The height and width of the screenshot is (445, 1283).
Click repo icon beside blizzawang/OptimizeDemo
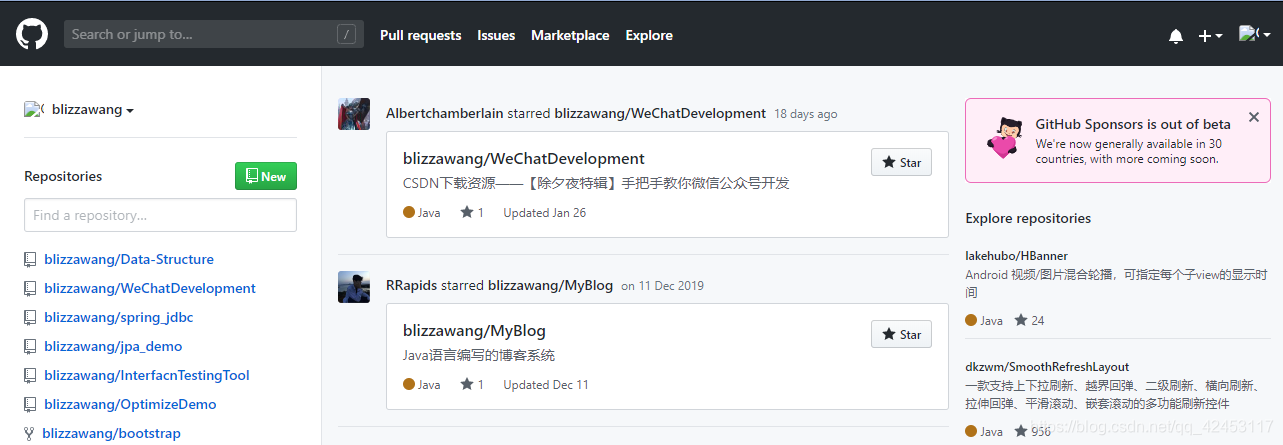(x=30, y=404)
